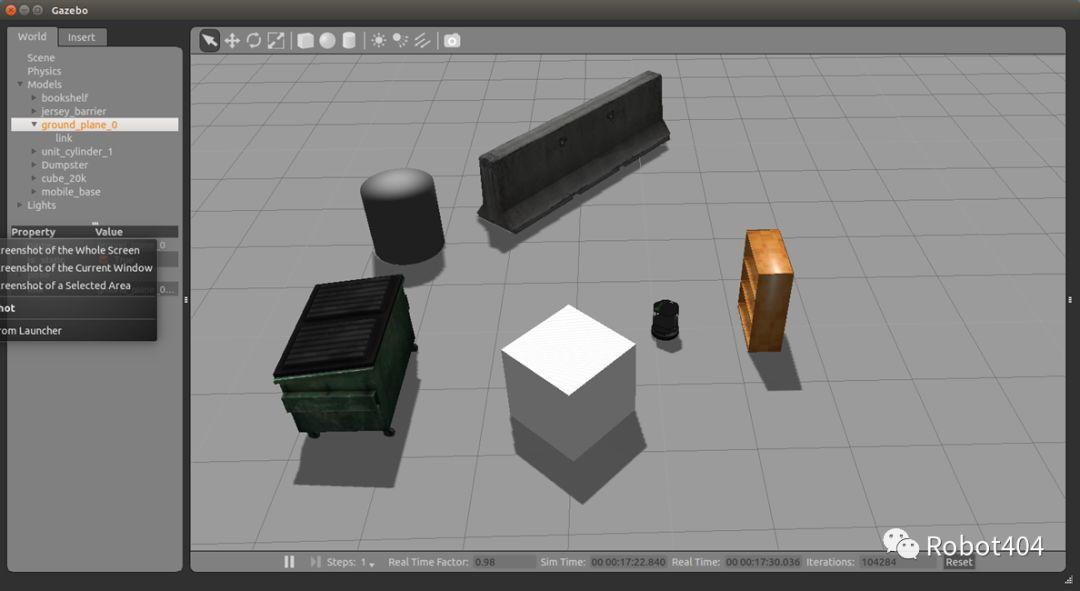The width and height of the screenshot is (1080, 591).
Task: Switch to the World tab
Action: 32,37
